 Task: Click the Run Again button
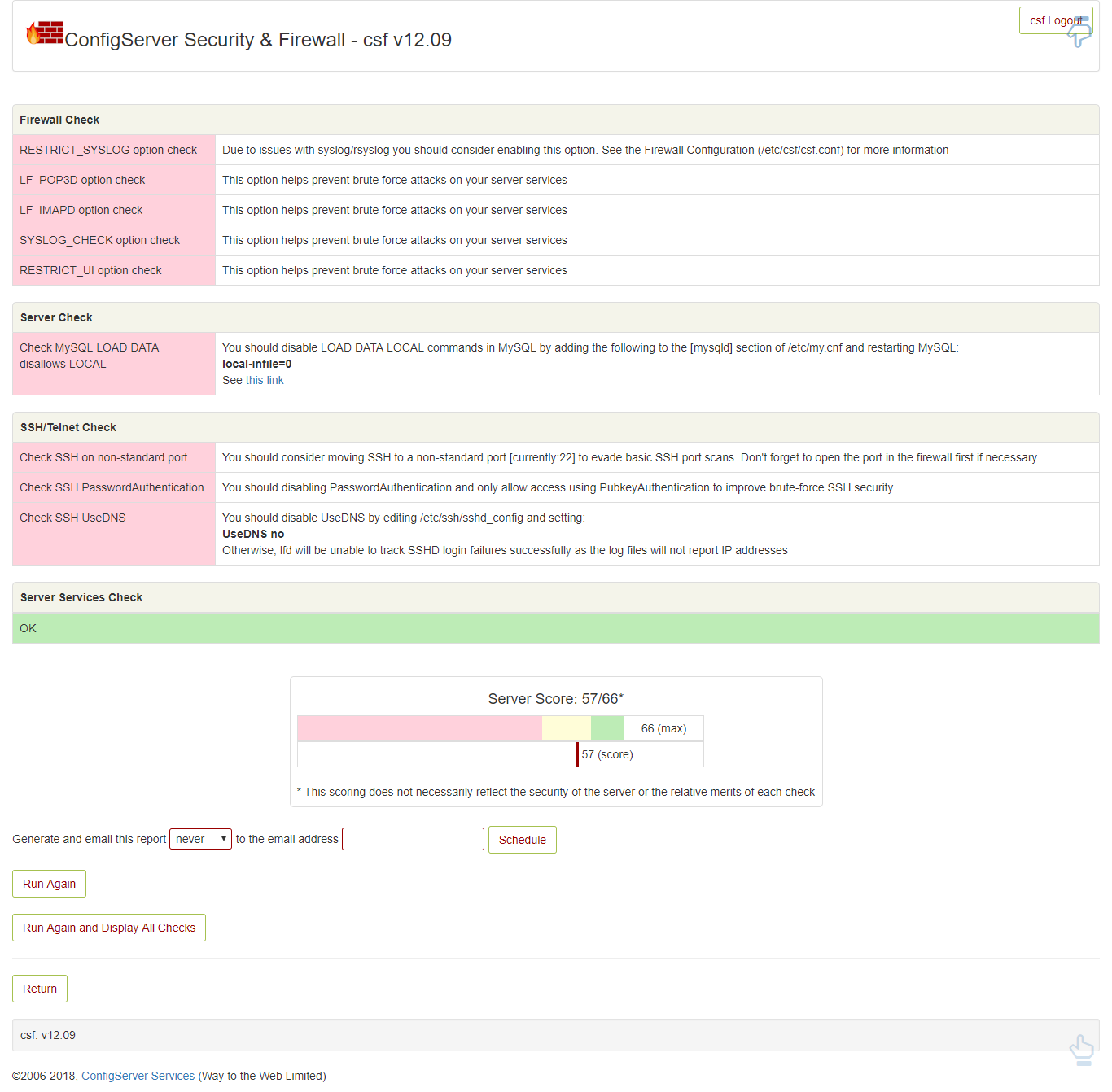pos(49,884)
